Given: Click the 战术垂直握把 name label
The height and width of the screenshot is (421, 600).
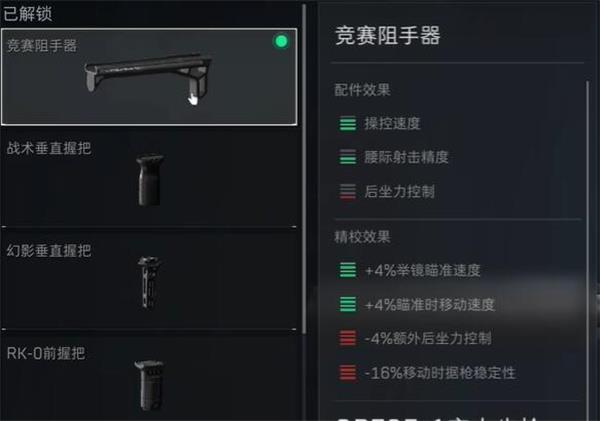Looking at the screenshot, I should [49, 148].
